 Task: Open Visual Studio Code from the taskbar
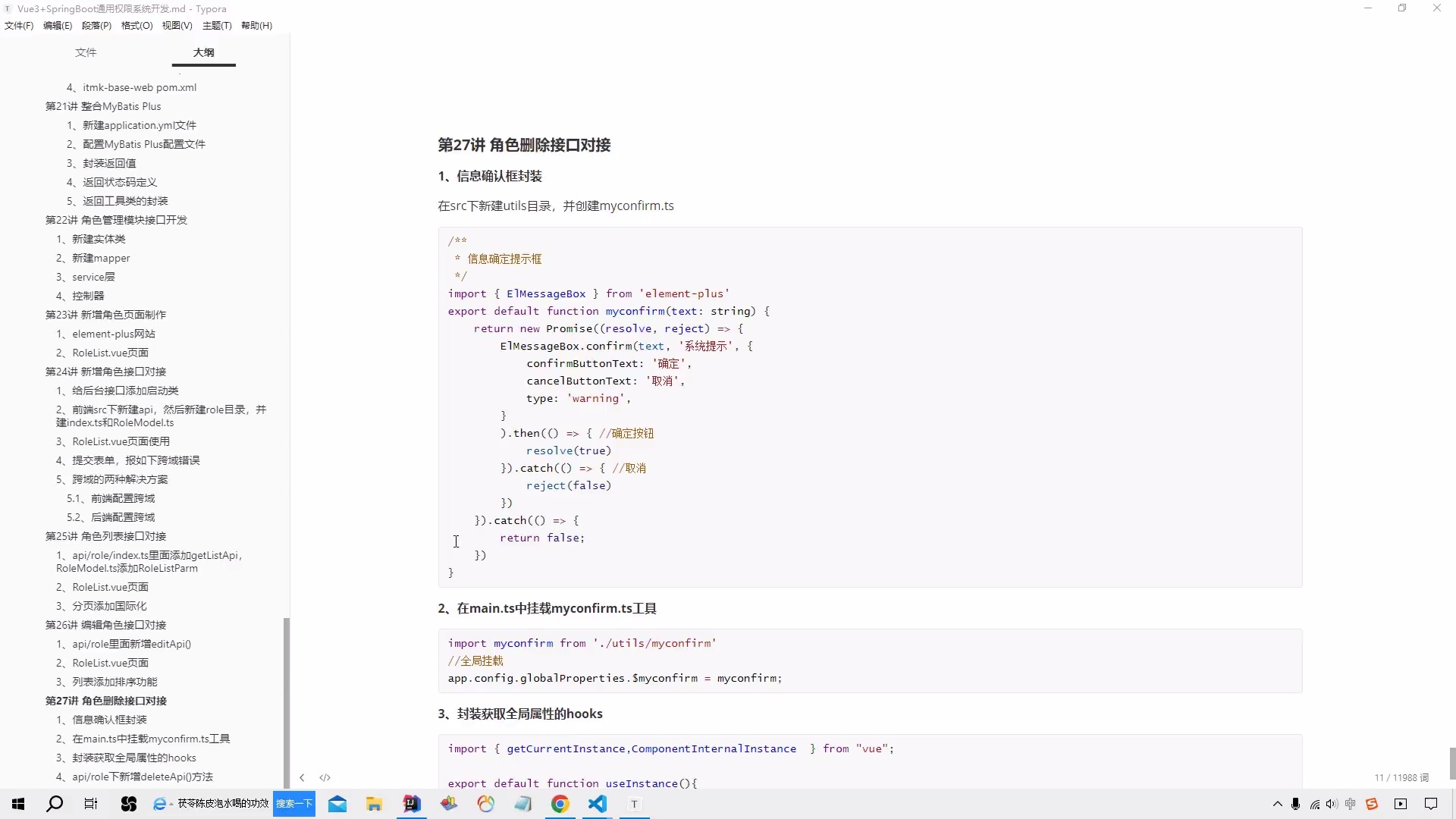(597, 804)
